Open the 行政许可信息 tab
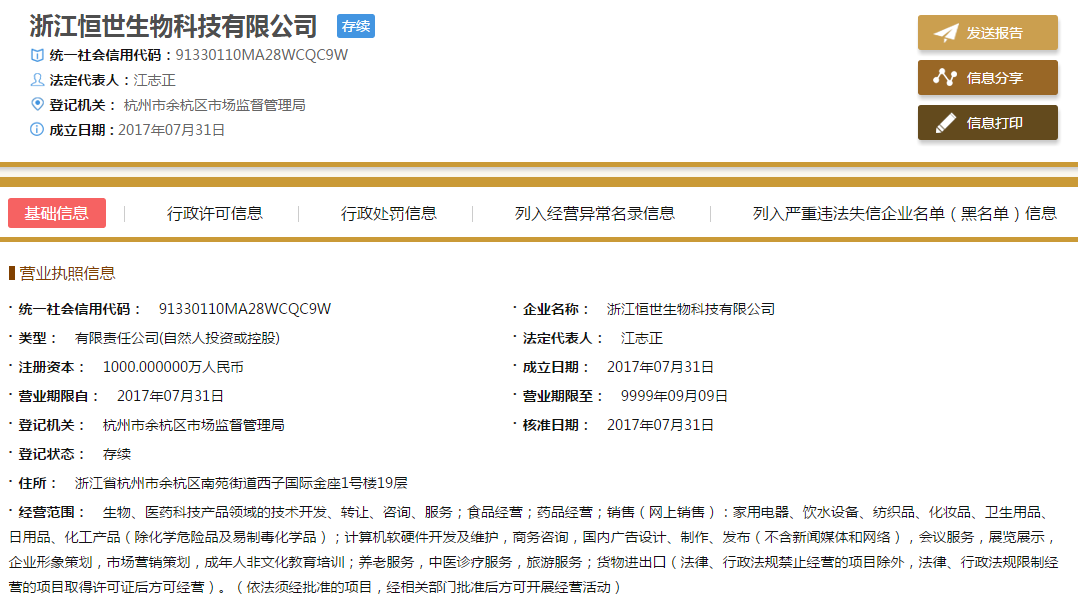The height and width of the screenshot is (609, 1078). 215,213
